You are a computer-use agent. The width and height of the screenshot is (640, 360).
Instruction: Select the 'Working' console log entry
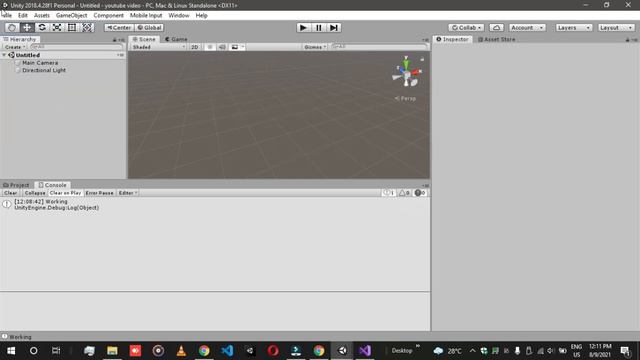[215, 204]
